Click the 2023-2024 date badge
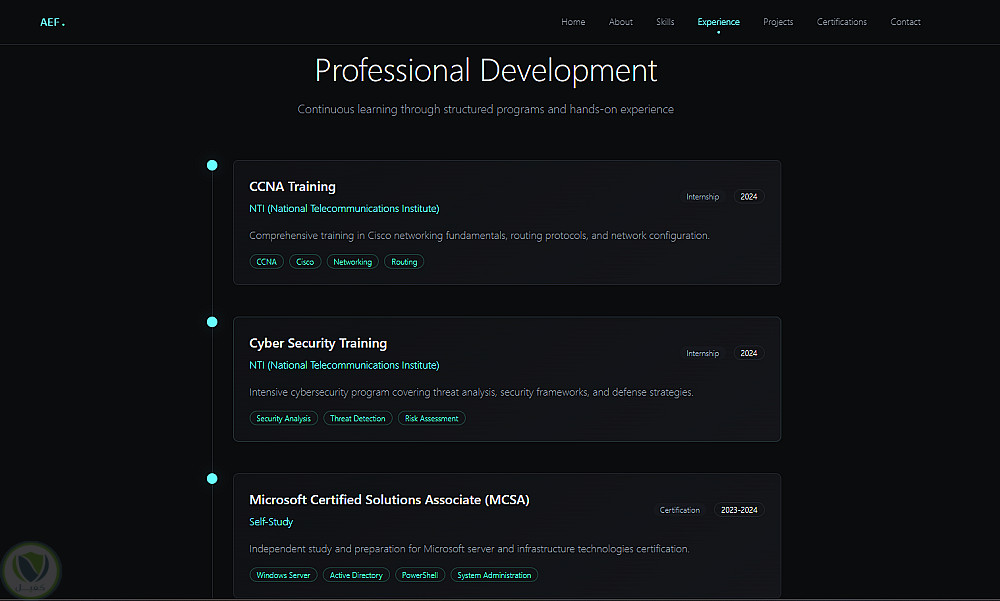The width and height of the screenshot is (1000, 601). coord(739,510)
